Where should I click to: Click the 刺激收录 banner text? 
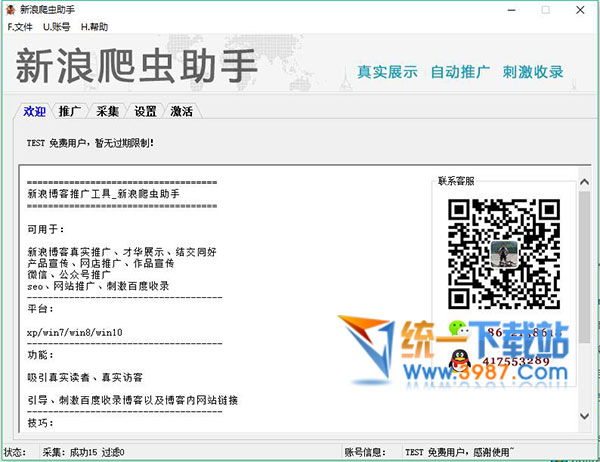(x=533, y=72)
